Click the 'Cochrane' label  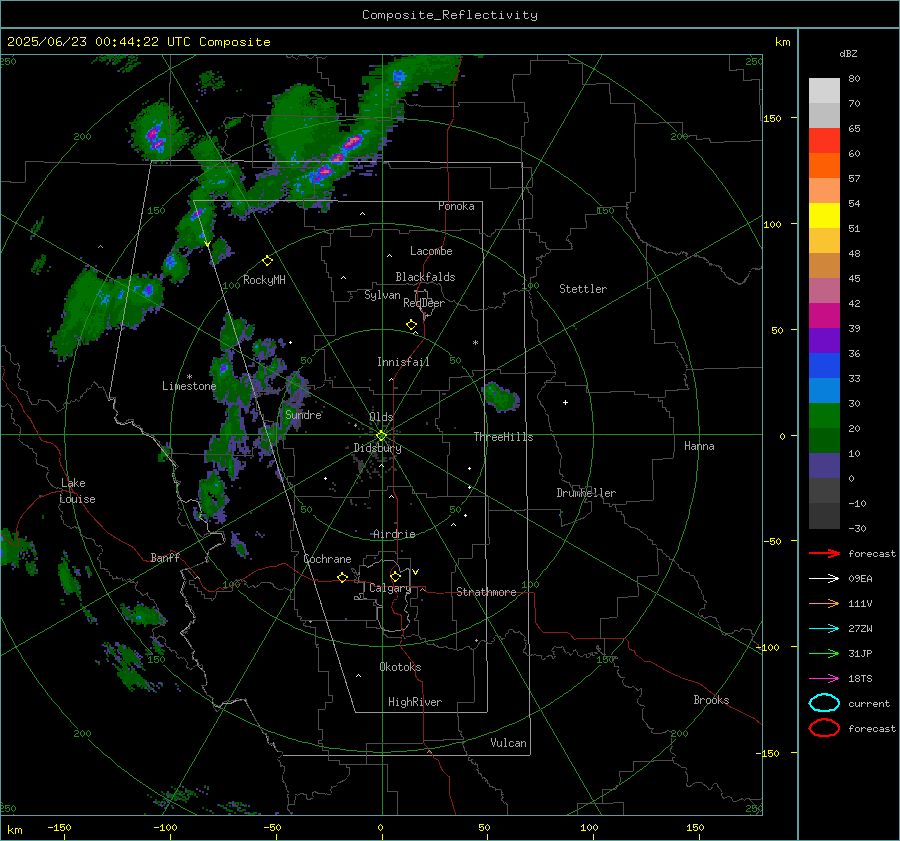tap(327, 559)
